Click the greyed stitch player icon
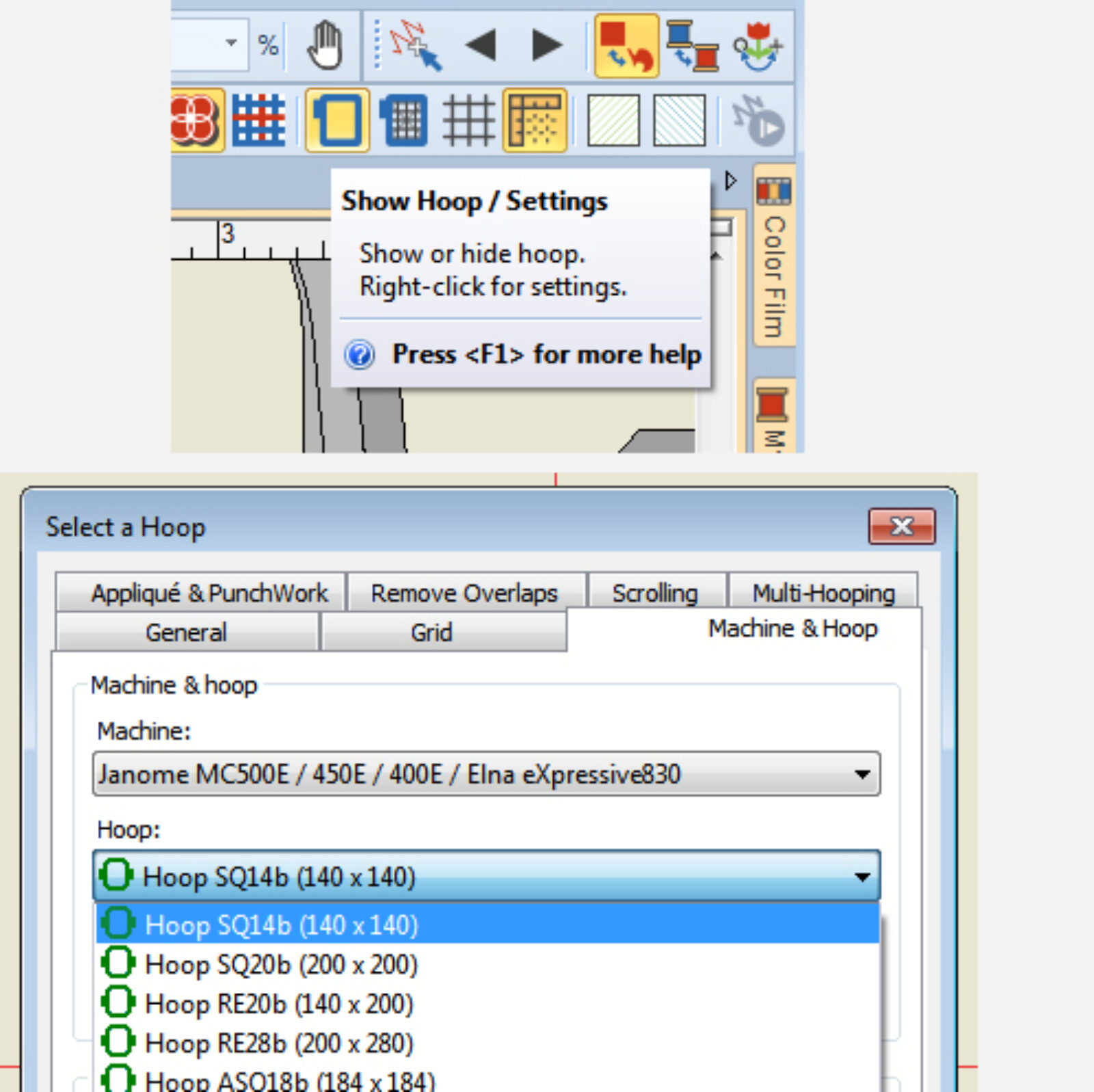 (x=758, y=120)
